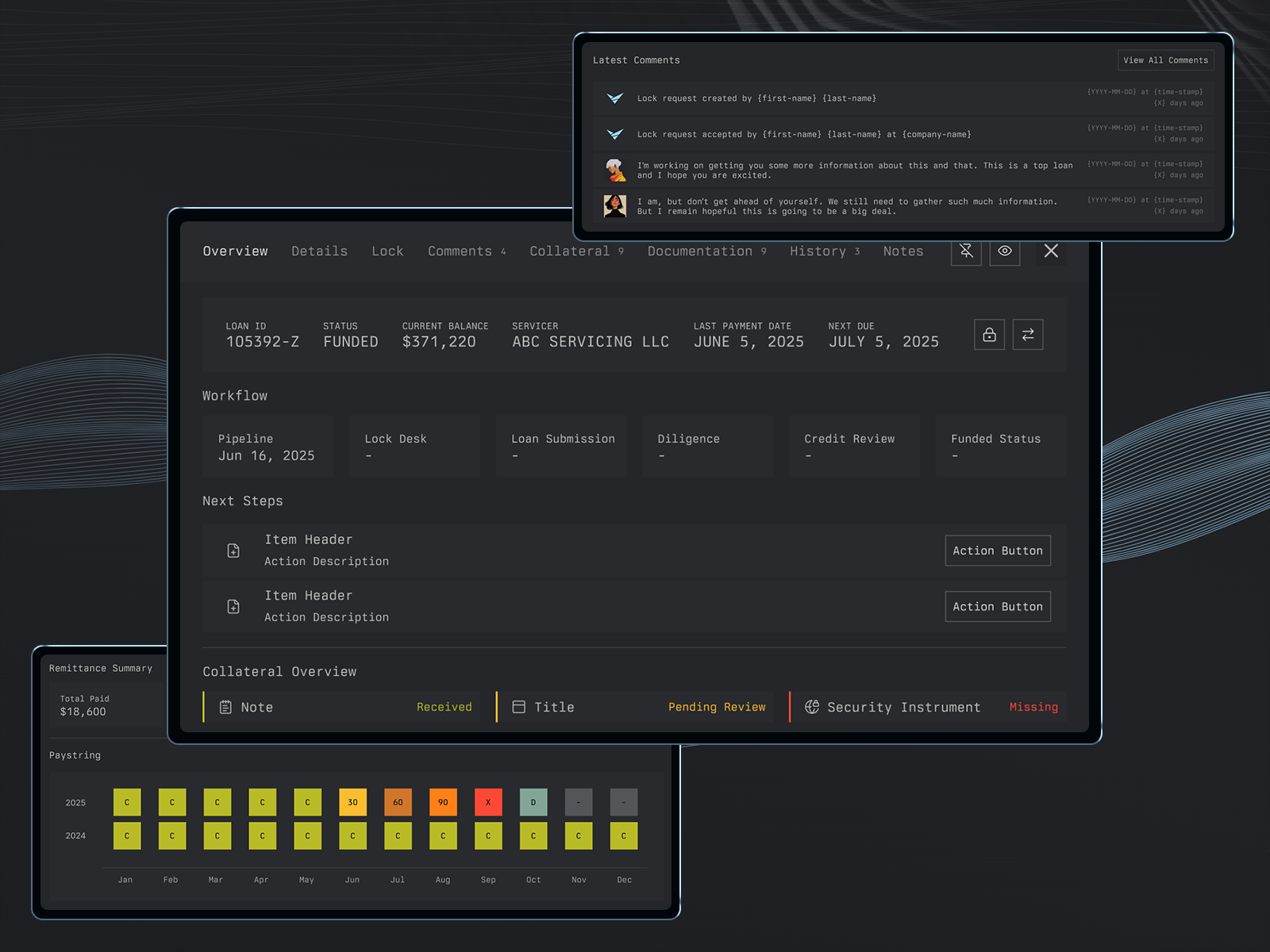This screenshot has height=952, width=1270.
Task: Toggle the eye visibility icon
Action: click(1005, 251)
